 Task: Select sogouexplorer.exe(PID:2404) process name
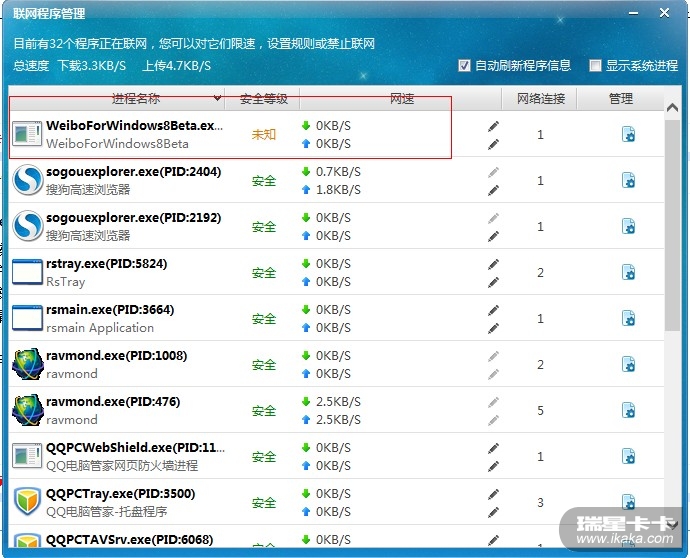tap(134, 172)
